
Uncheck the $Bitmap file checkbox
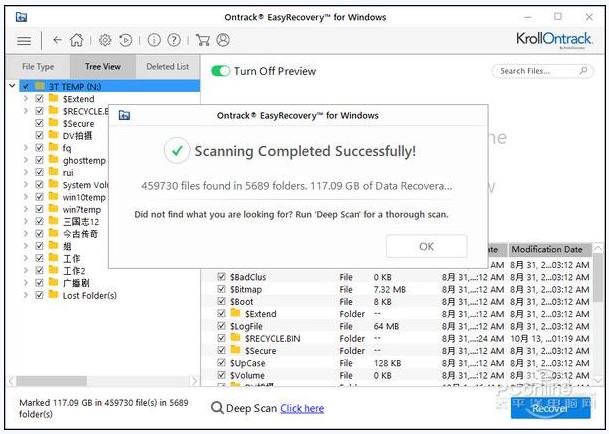221,289
